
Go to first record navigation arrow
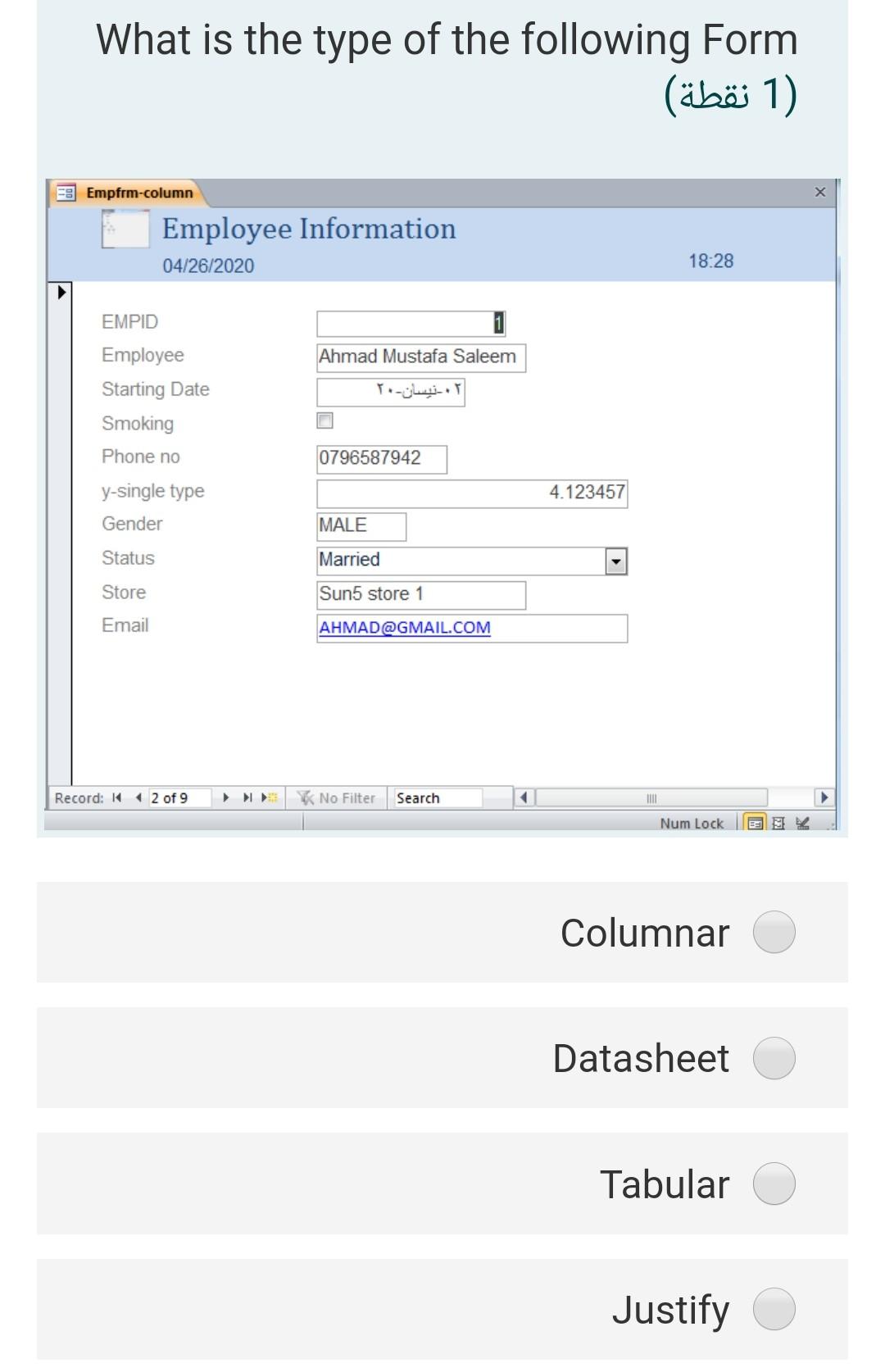tap(116, 797)
